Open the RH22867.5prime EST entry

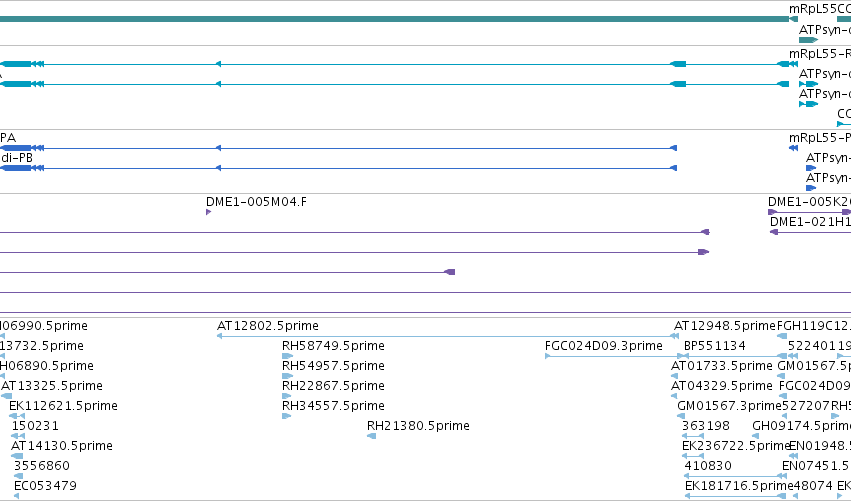[333, 386]
